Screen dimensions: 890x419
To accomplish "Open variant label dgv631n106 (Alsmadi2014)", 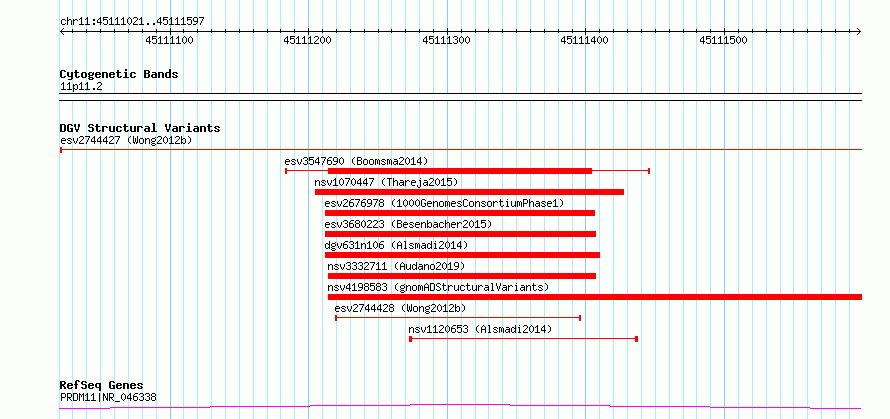I will click(x=396, y=245).
